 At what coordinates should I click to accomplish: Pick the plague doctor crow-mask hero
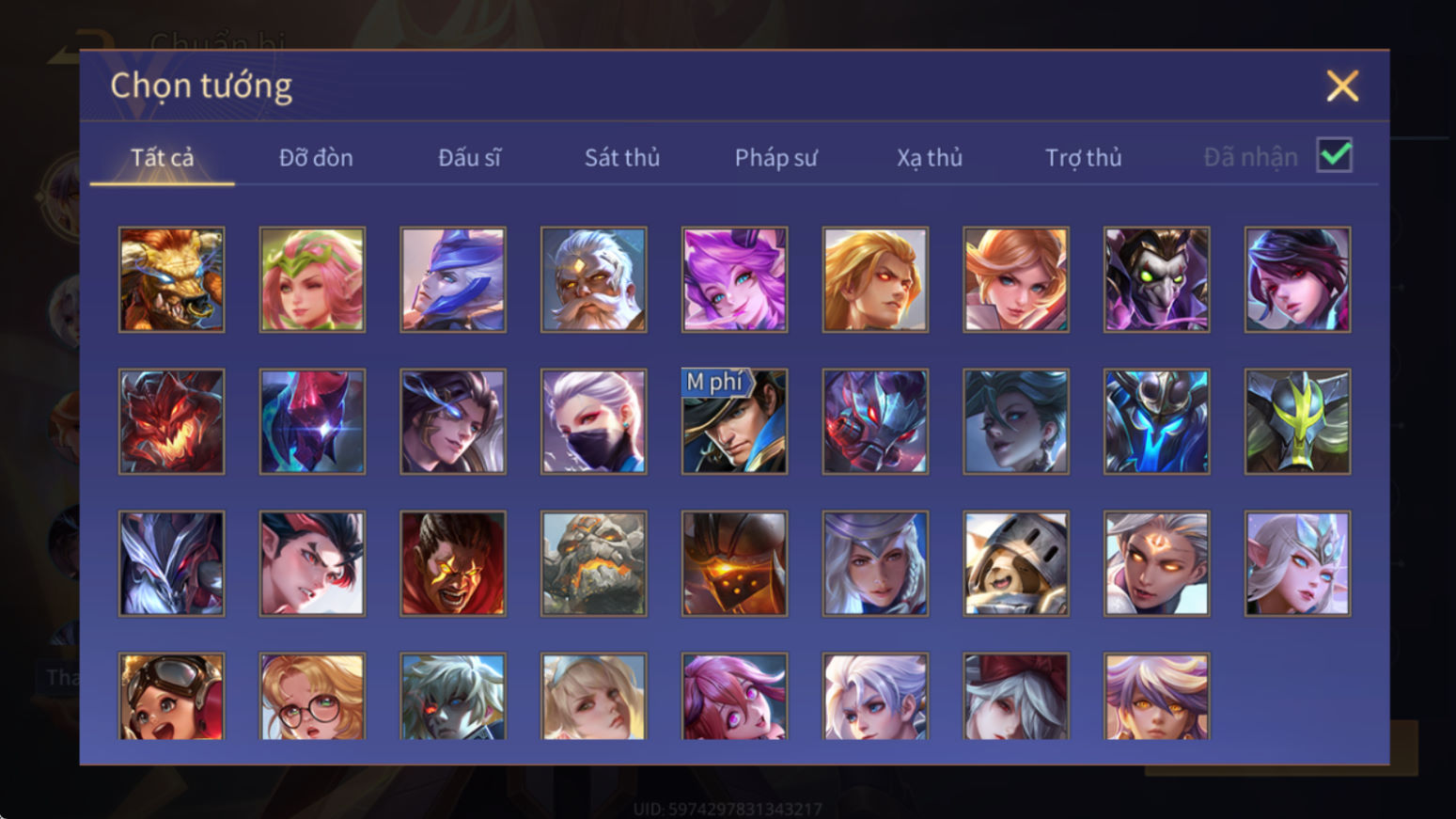[1156, 279]
